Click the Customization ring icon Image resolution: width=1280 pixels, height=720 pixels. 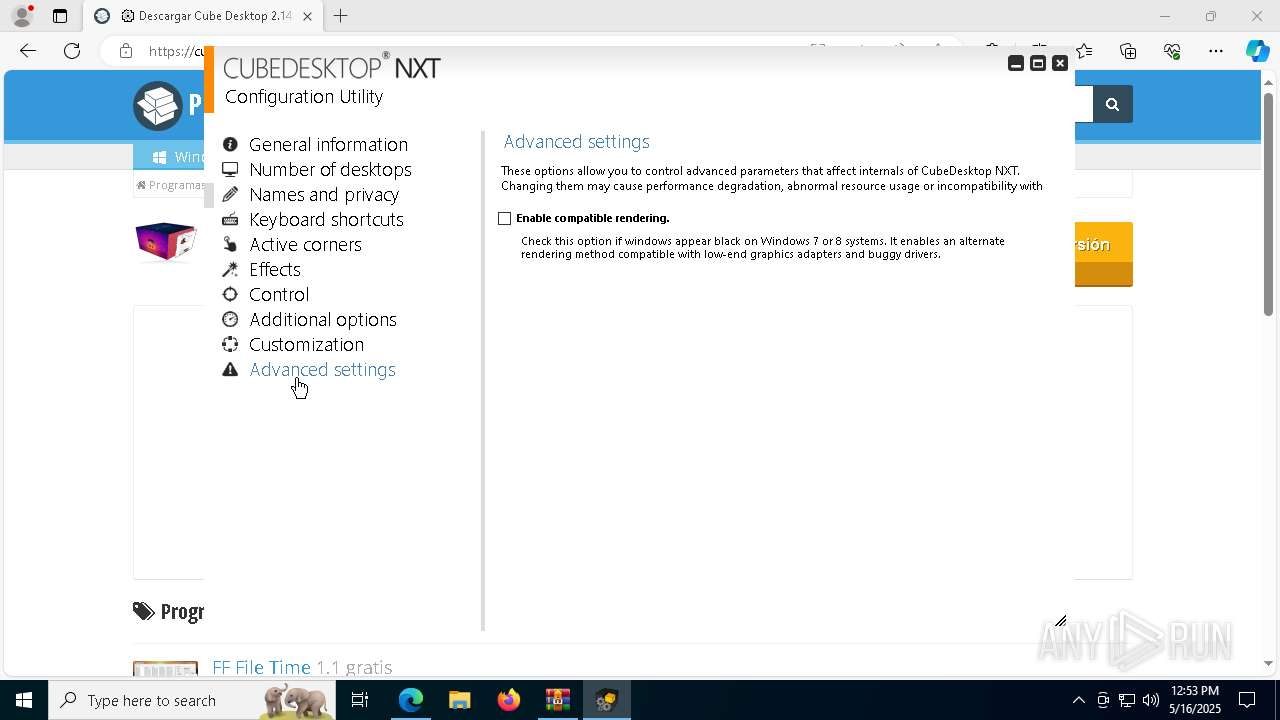(230, 344)
